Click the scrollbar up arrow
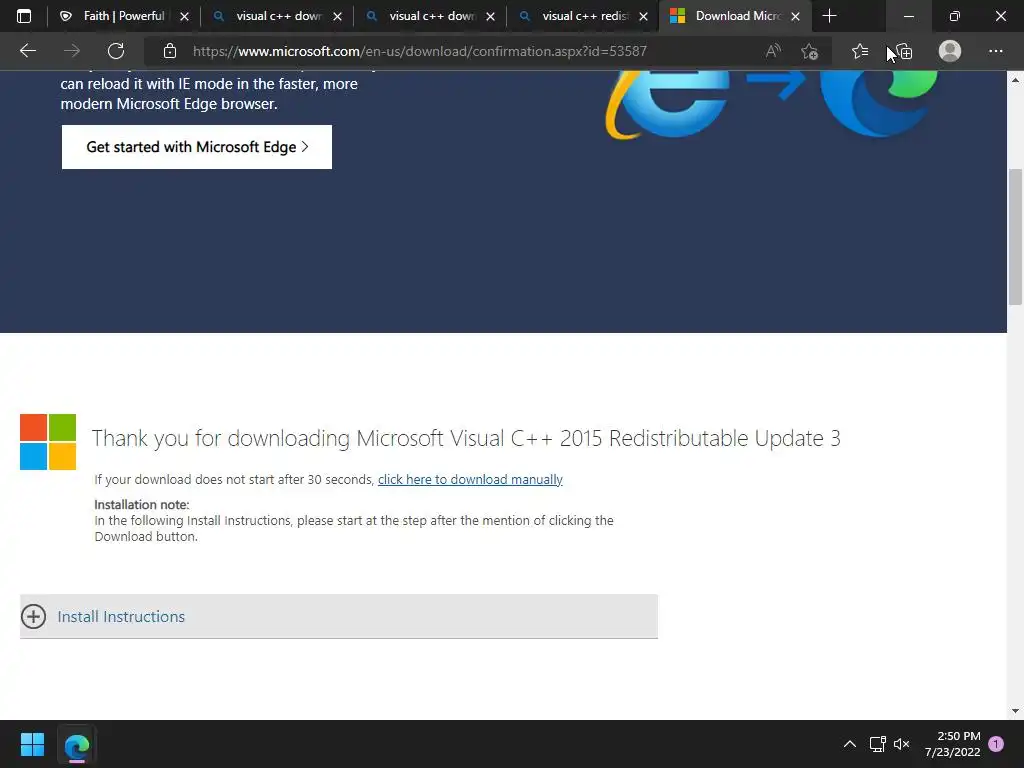The width and height of the screenshot is (1024, 768). tap(1015, 80)
